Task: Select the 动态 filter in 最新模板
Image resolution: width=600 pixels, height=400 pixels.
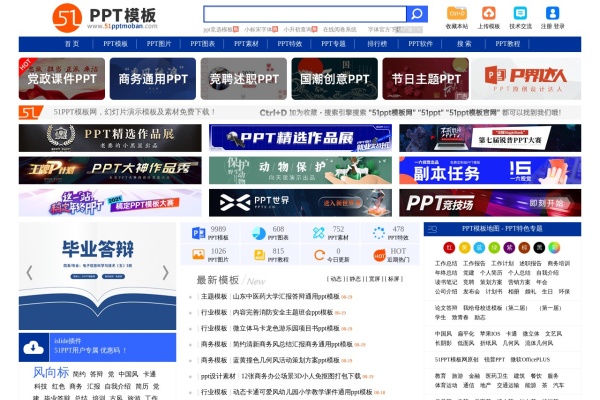Action: 336,279
